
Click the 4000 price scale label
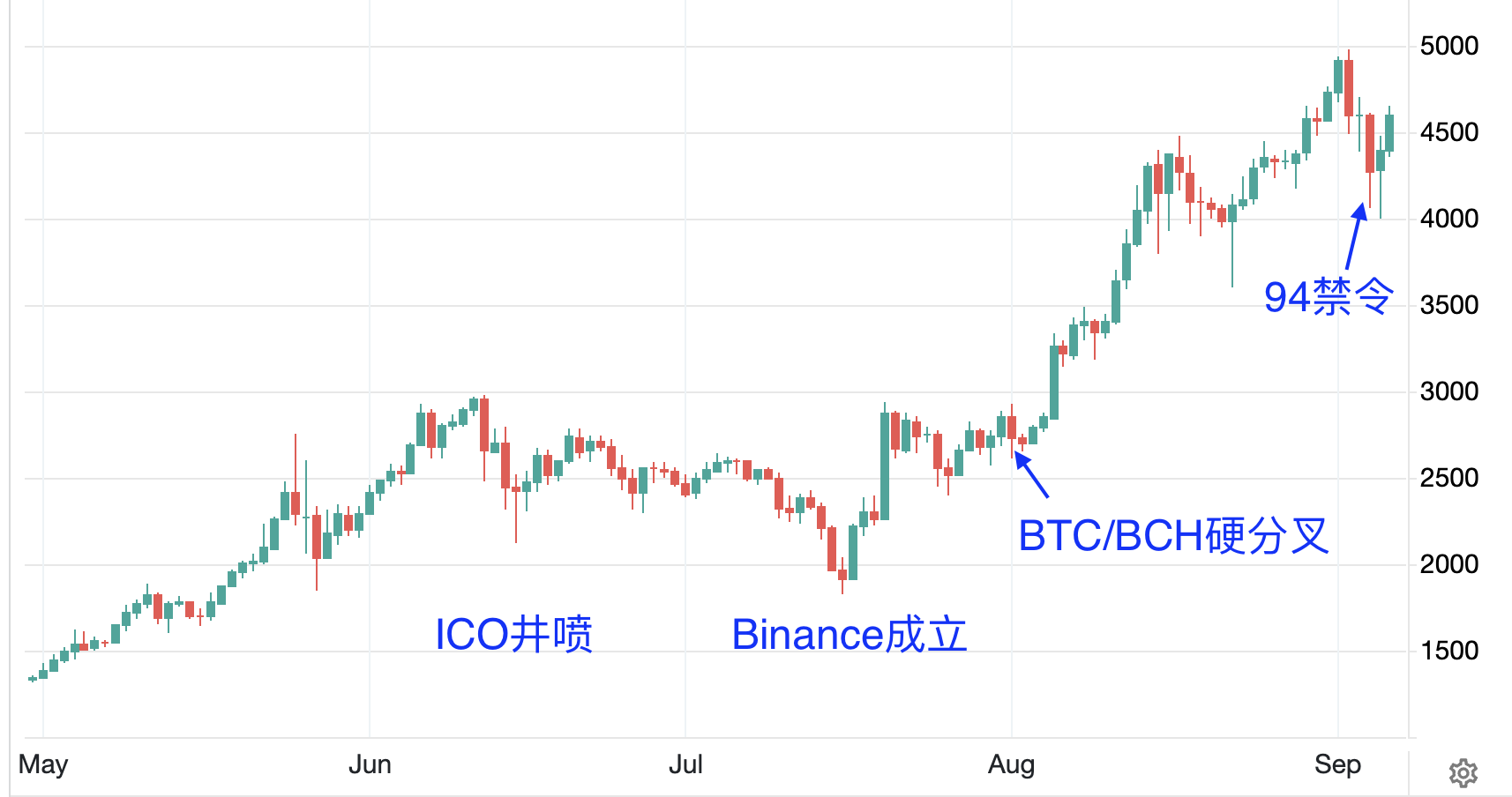[x=1449, y=219]
